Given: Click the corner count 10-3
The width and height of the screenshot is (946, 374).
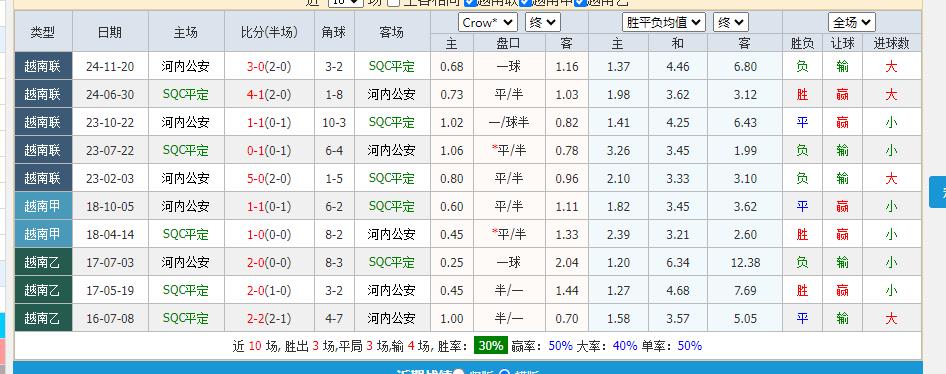Looking at the screenshot, I should point(334,122).
